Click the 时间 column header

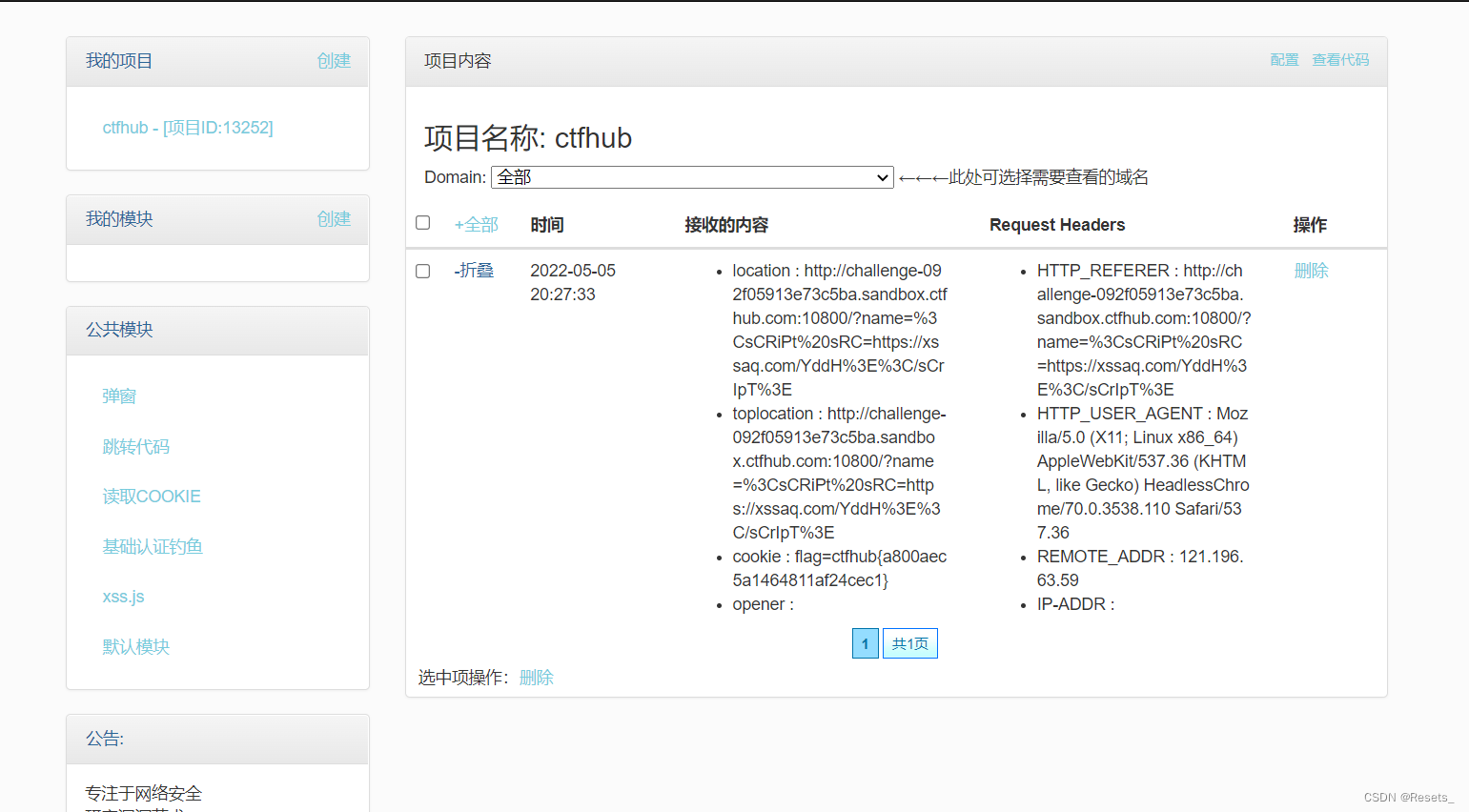[x=547, y=225]
